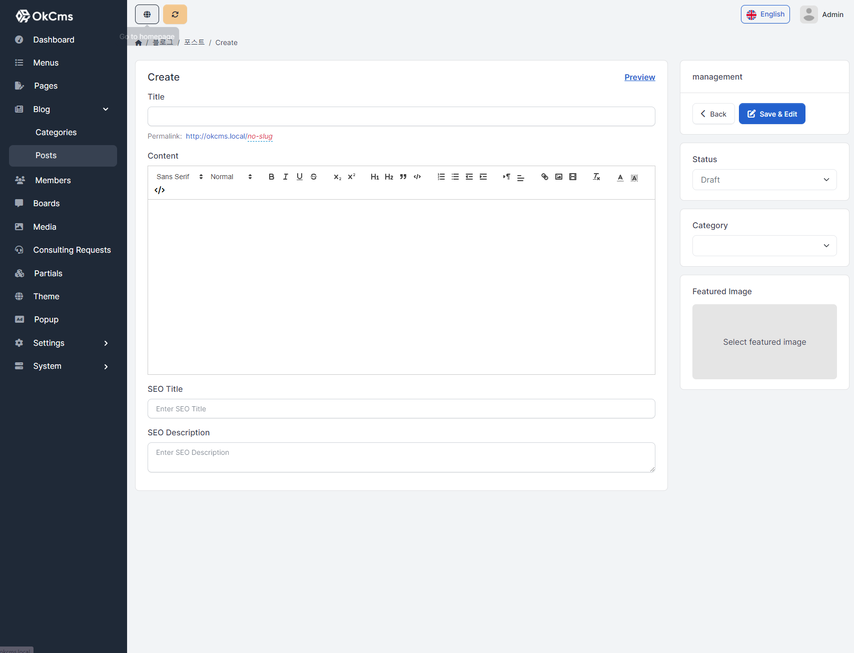
Task: Click the insert image icon in editor
Action: [559, 177]
